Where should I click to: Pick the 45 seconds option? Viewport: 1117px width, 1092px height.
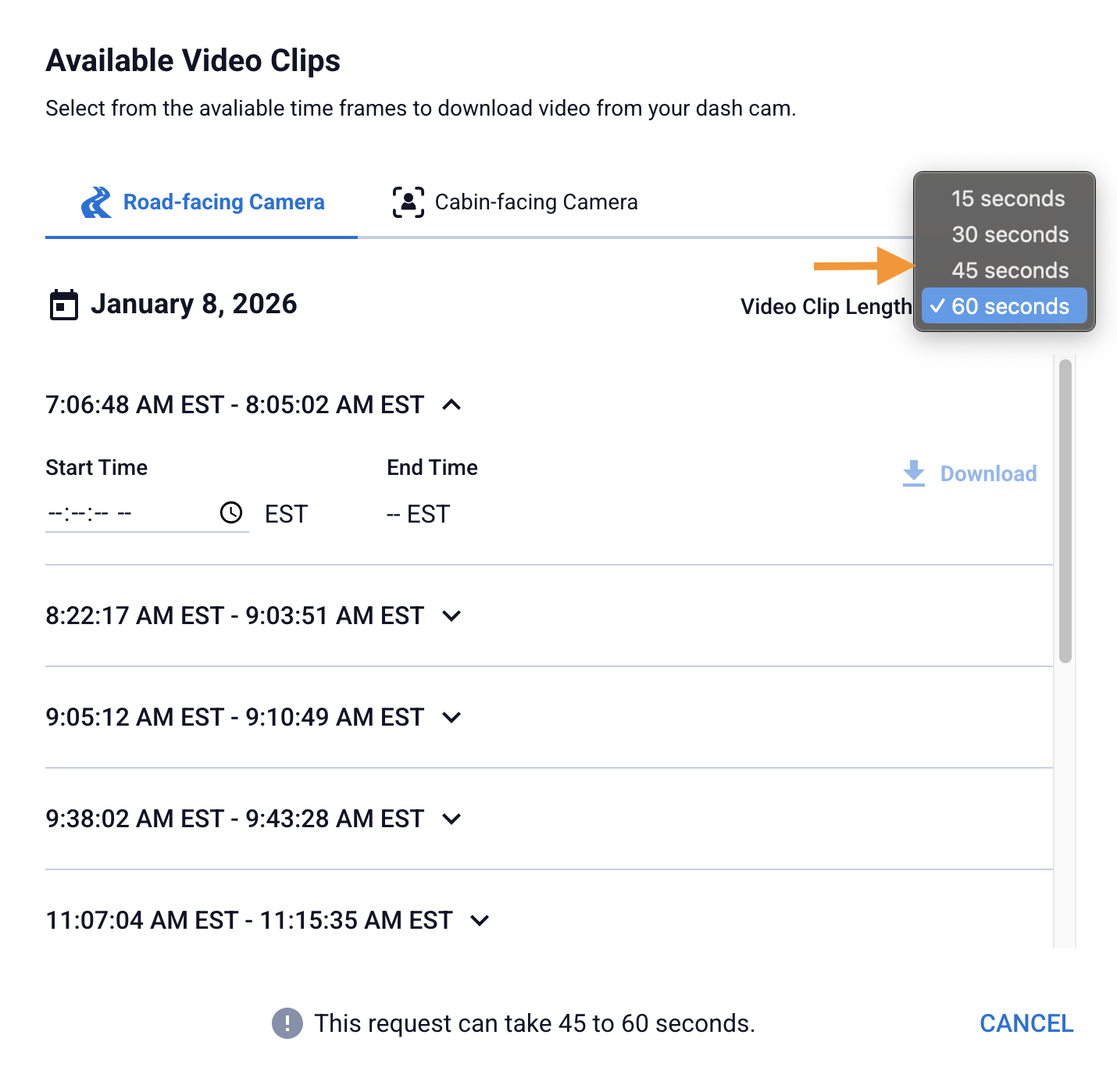coord(1009,271)
